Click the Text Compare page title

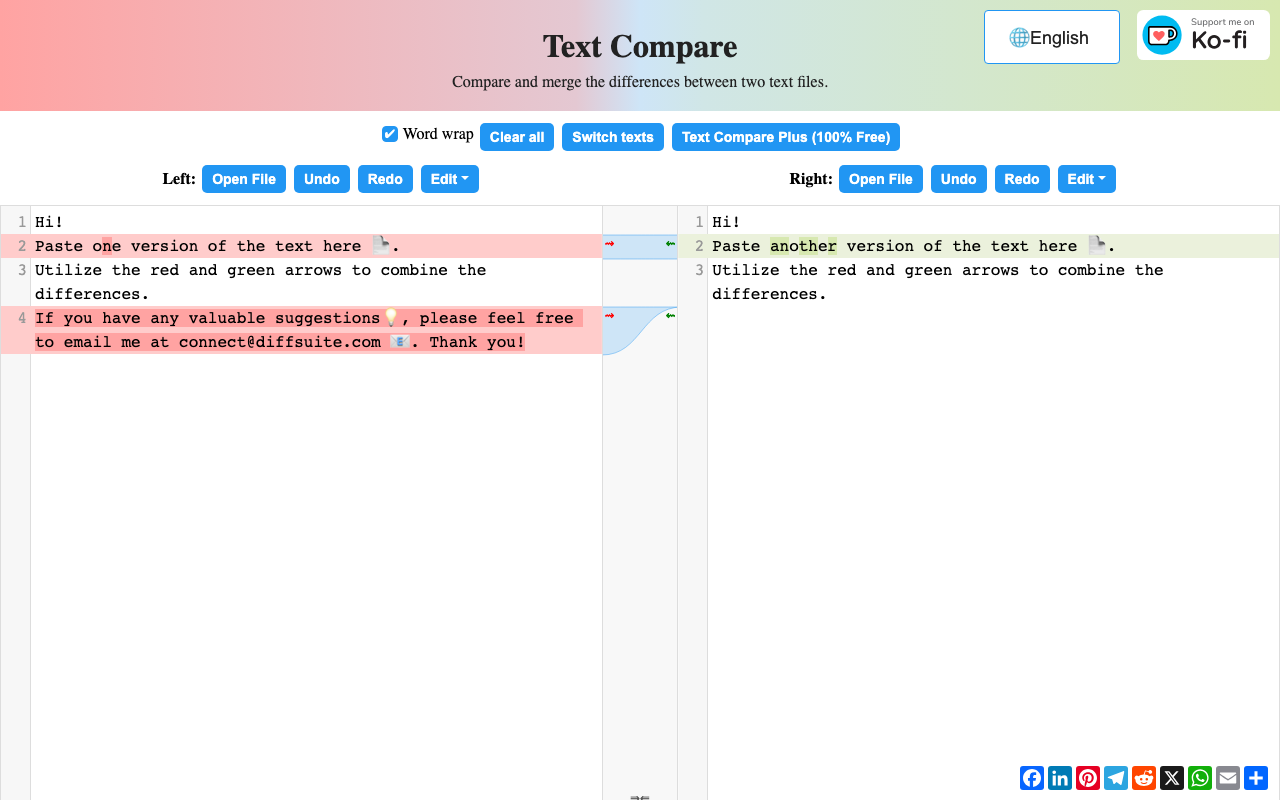pos(640,46)
